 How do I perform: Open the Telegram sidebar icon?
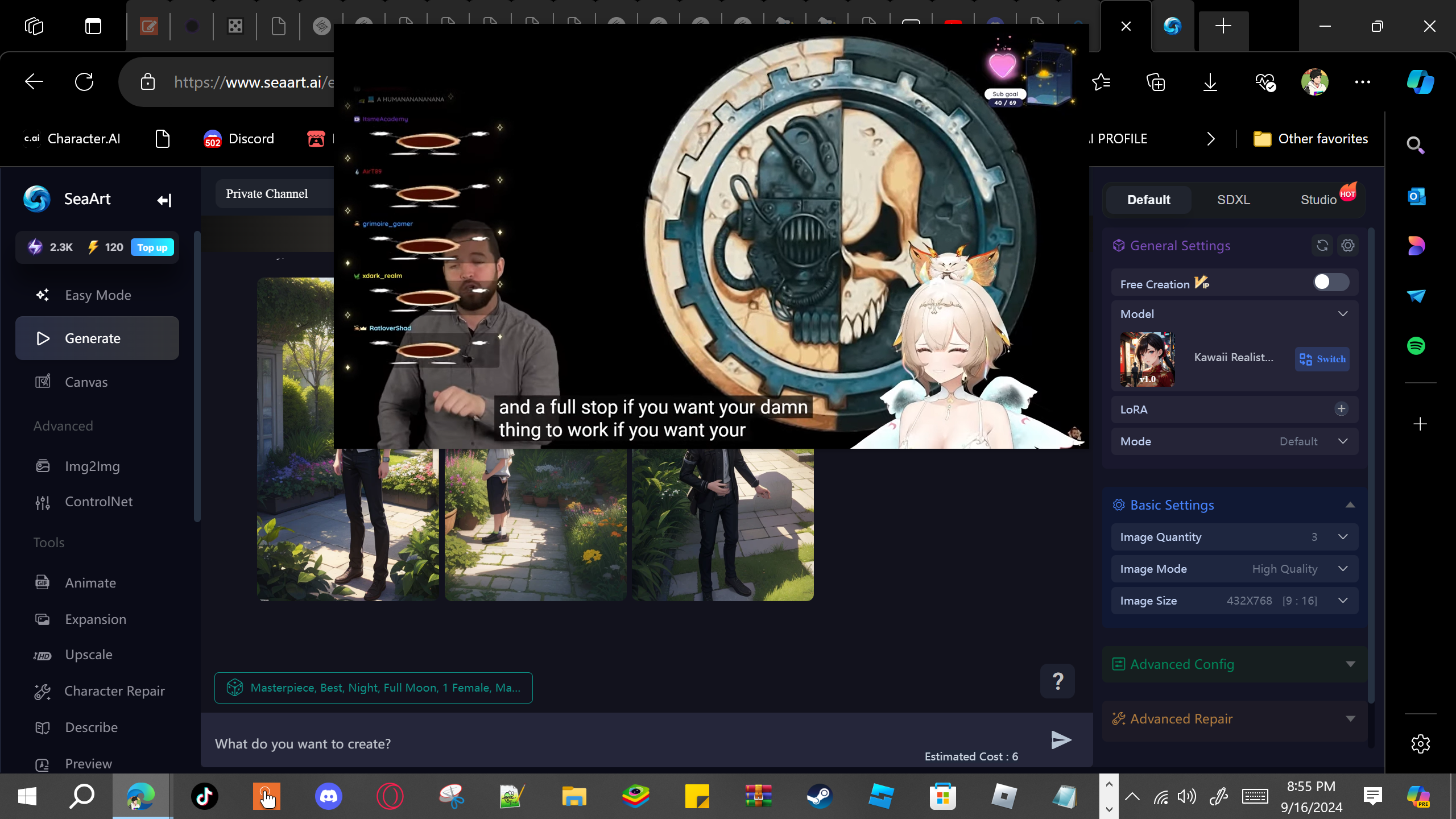[1416, 296]
